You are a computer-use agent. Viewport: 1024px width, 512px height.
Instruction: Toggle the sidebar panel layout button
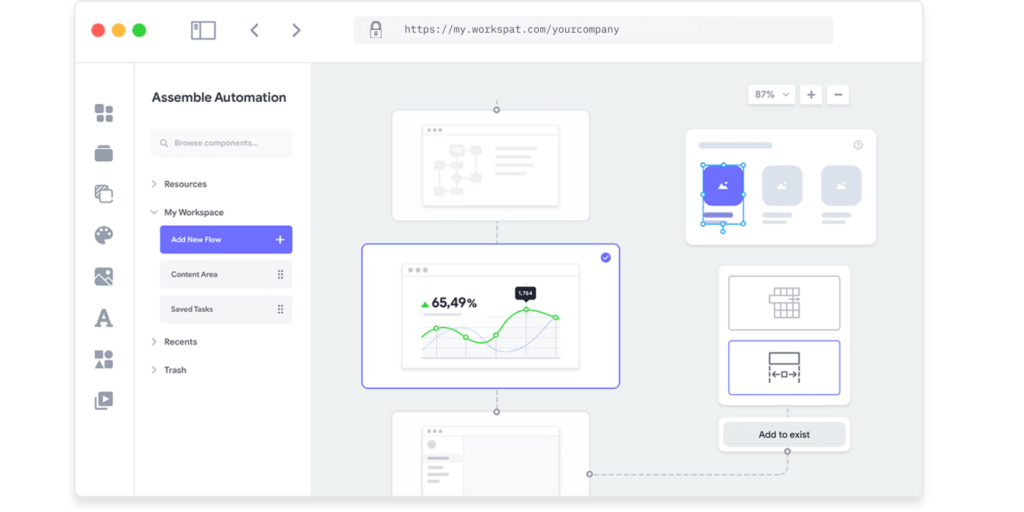coord(203,30)
